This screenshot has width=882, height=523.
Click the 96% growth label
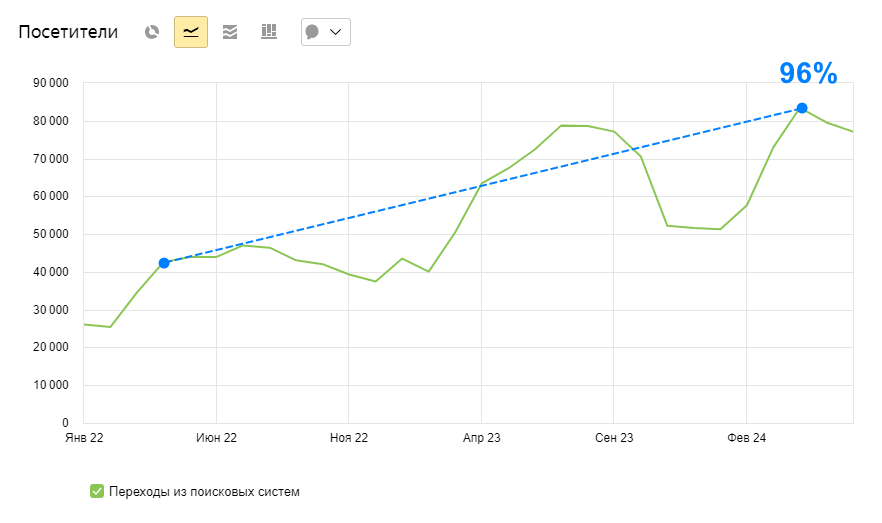pos(808,74)
